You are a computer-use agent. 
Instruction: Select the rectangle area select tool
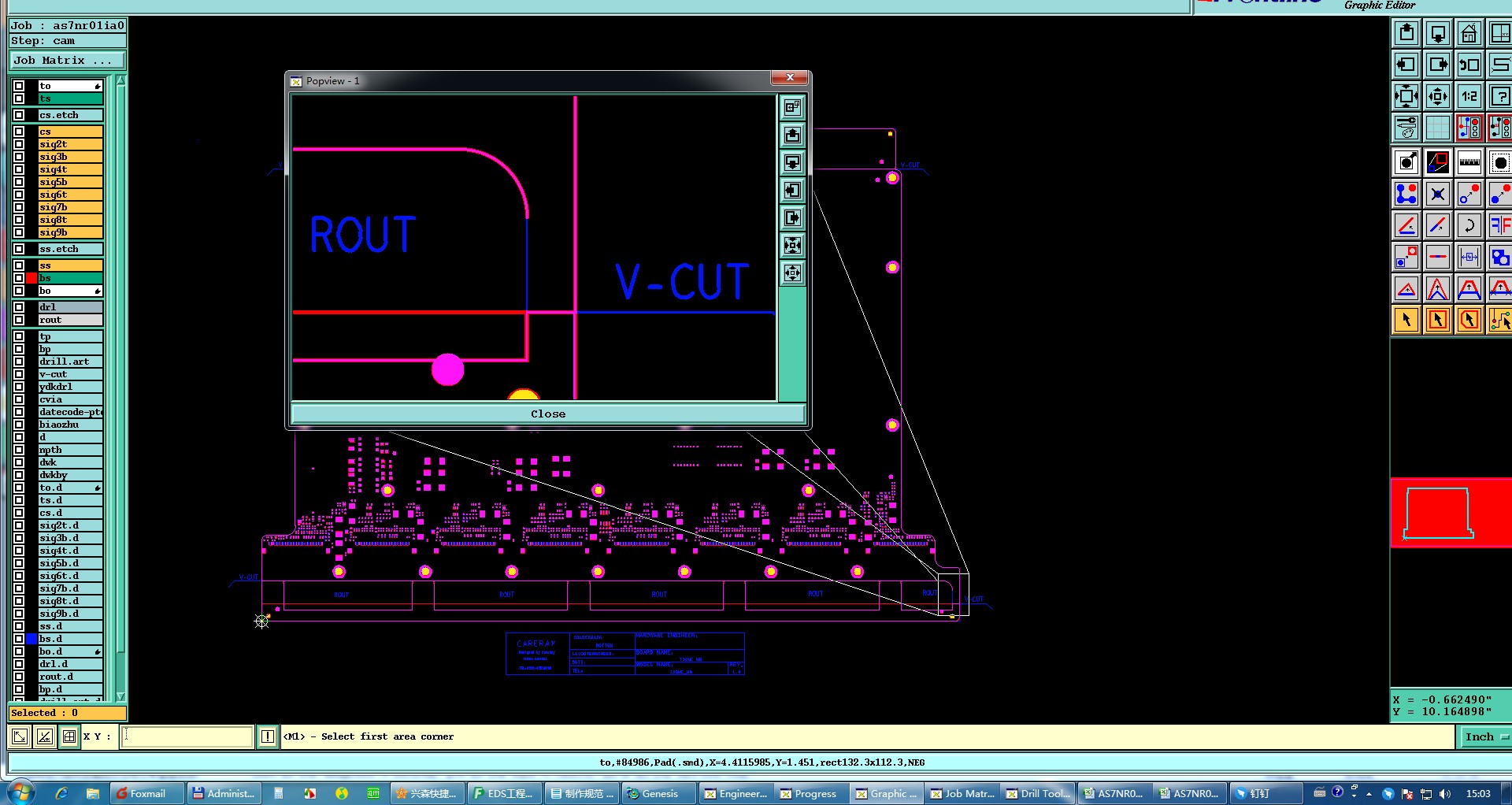point(1438,321)
